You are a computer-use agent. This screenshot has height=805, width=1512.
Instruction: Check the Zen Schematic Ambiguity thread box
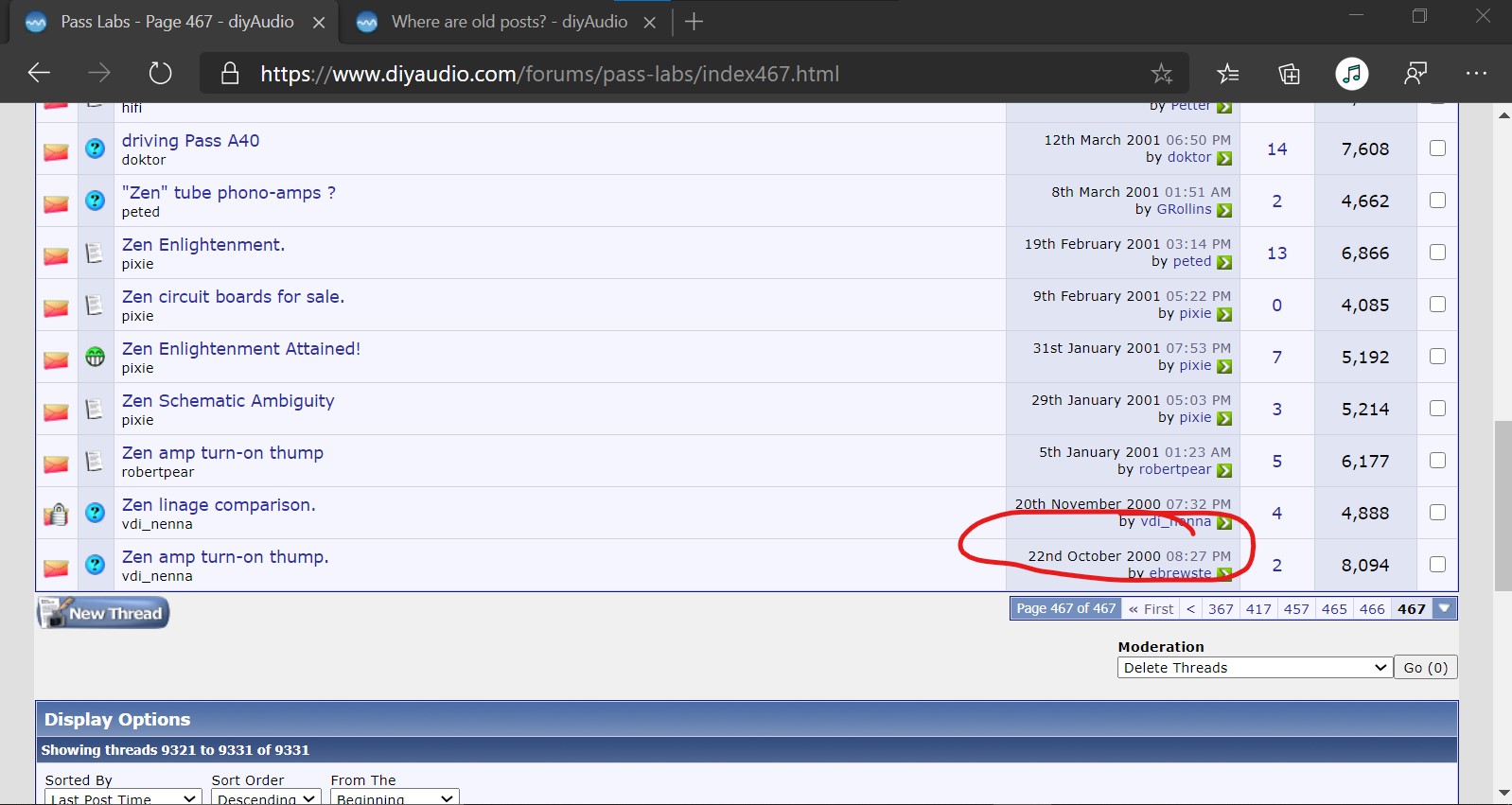point(1437,409)
